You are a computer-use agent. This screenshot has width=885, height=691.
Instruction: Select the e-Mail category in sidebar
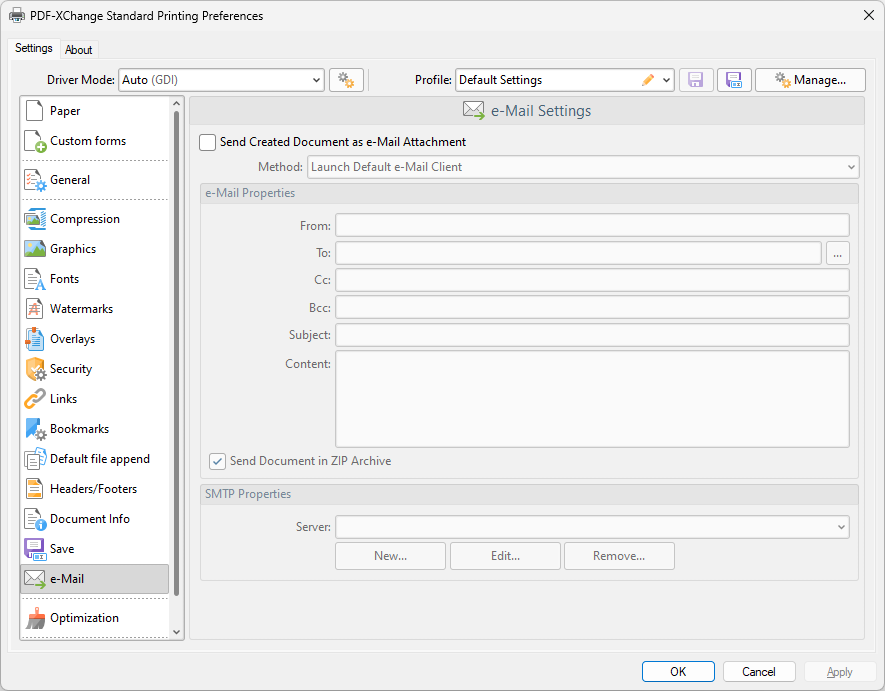pos(94,579)
